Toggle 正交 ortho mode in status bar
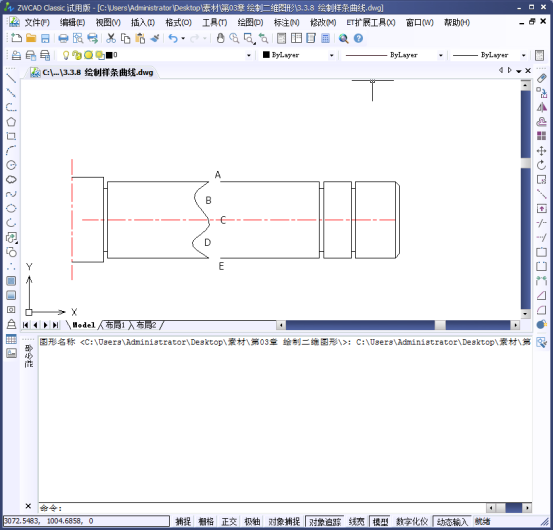This screenshot has height=531, width=554. pos(229,521)
